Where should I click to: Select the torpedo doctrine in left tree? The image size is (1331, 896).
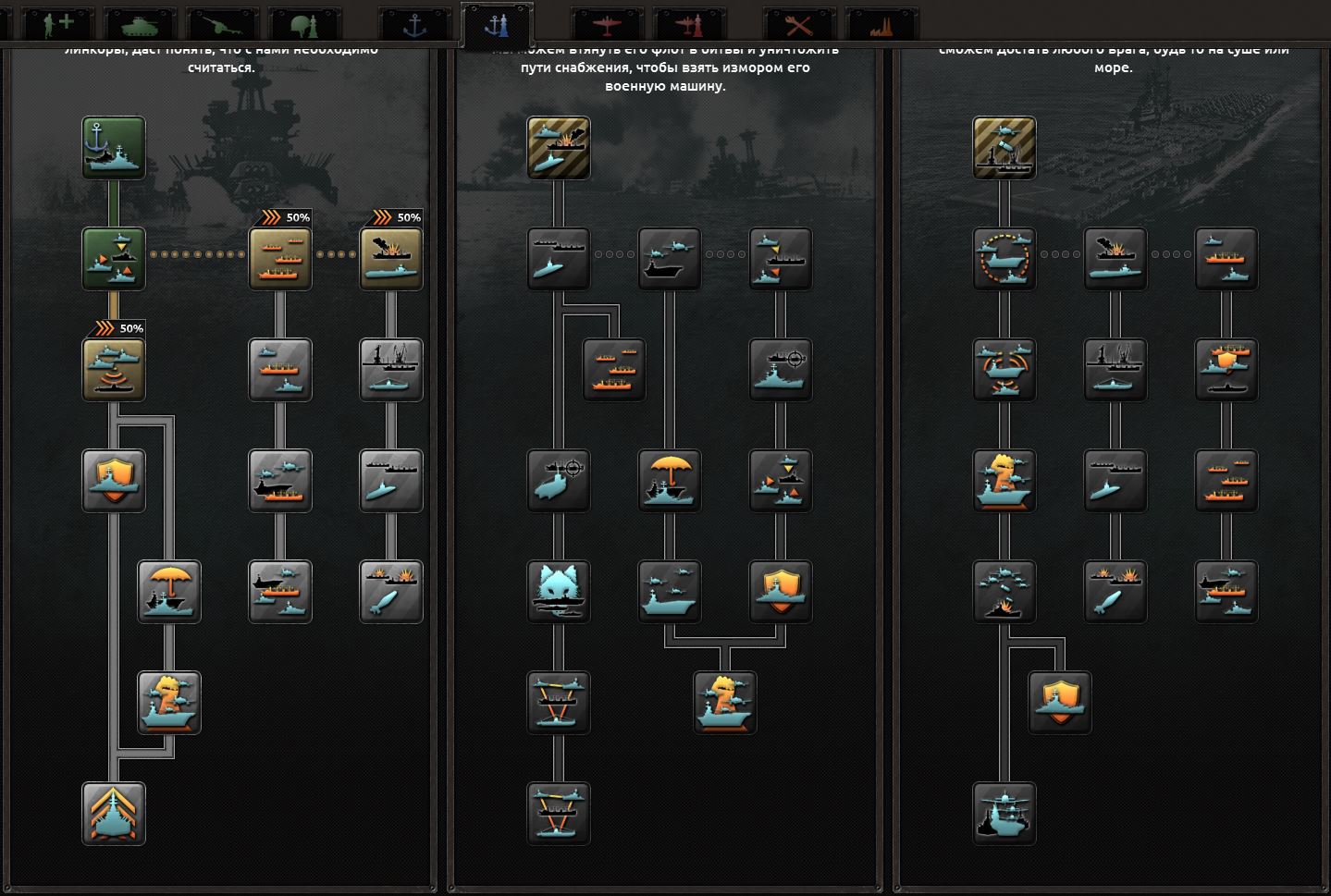(391, 592)
